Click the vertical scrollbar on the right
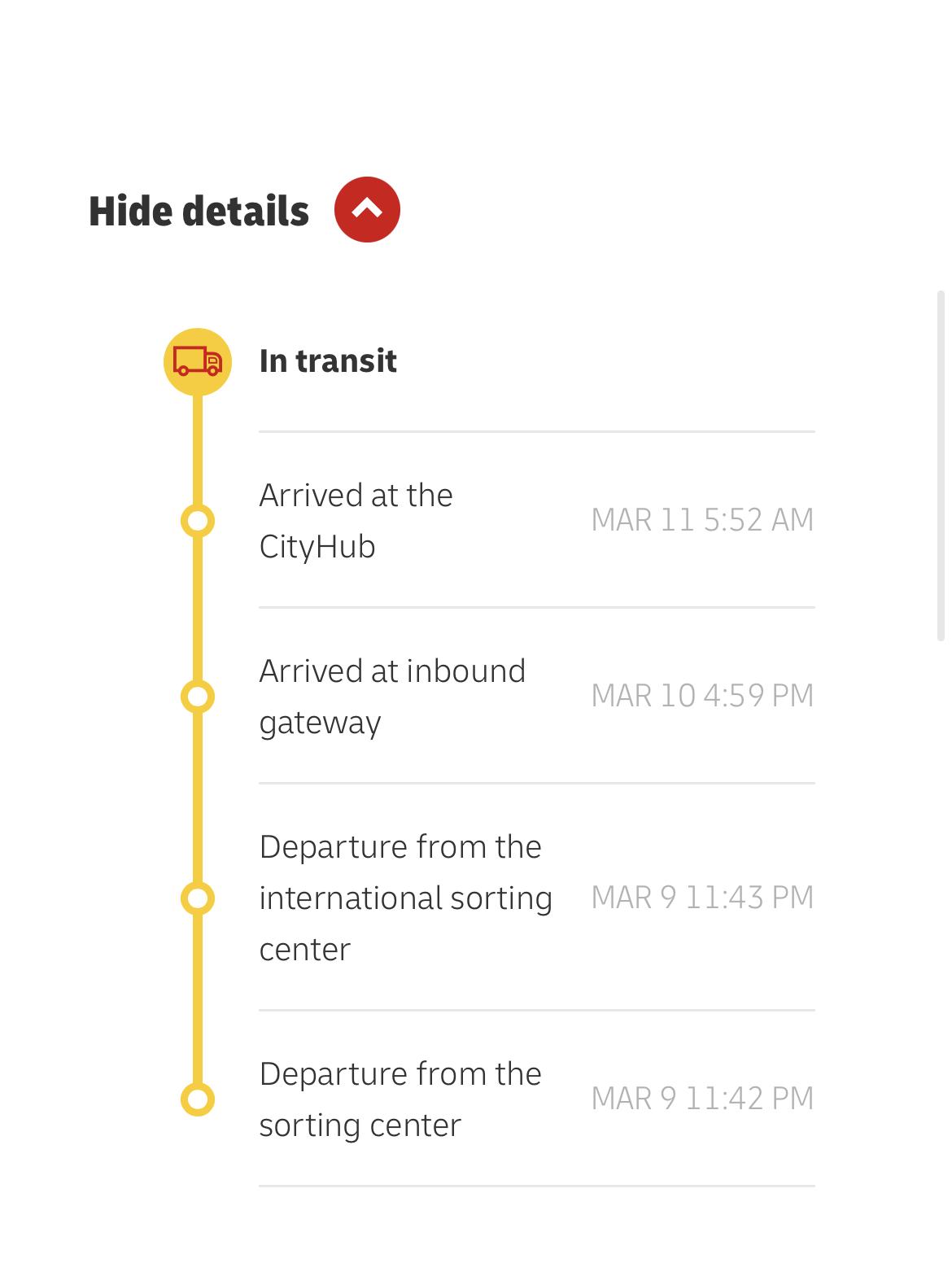The image size is (952, 1276). tap(941, 465)
